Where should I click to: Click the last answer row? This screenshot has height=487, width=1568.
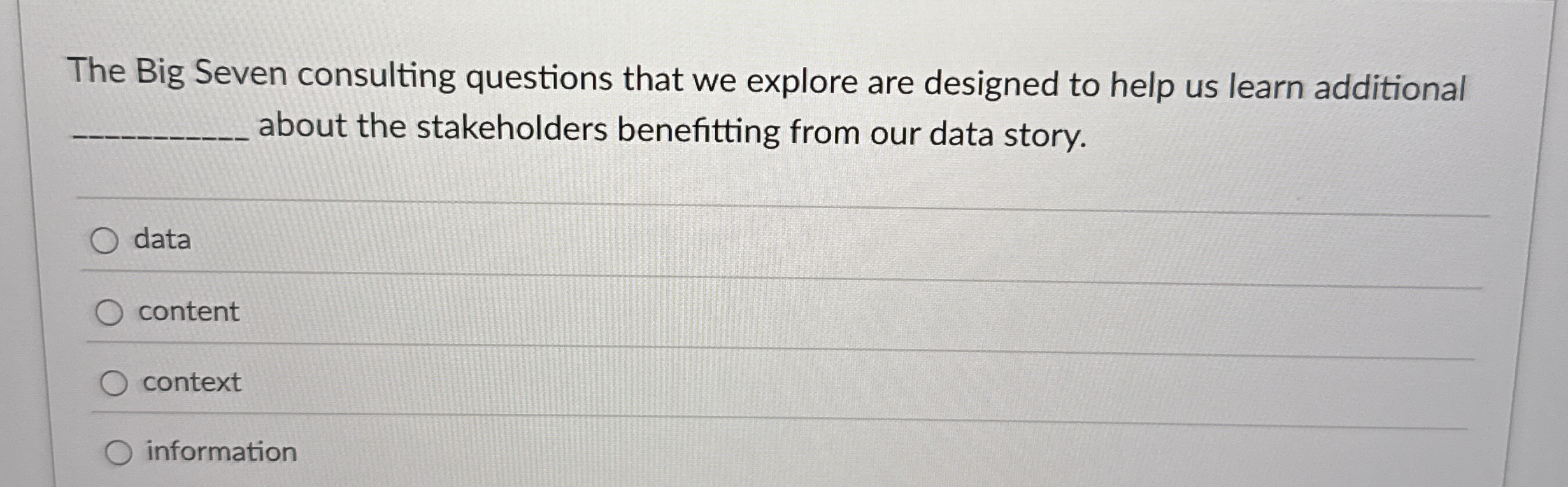coord(764,453)
